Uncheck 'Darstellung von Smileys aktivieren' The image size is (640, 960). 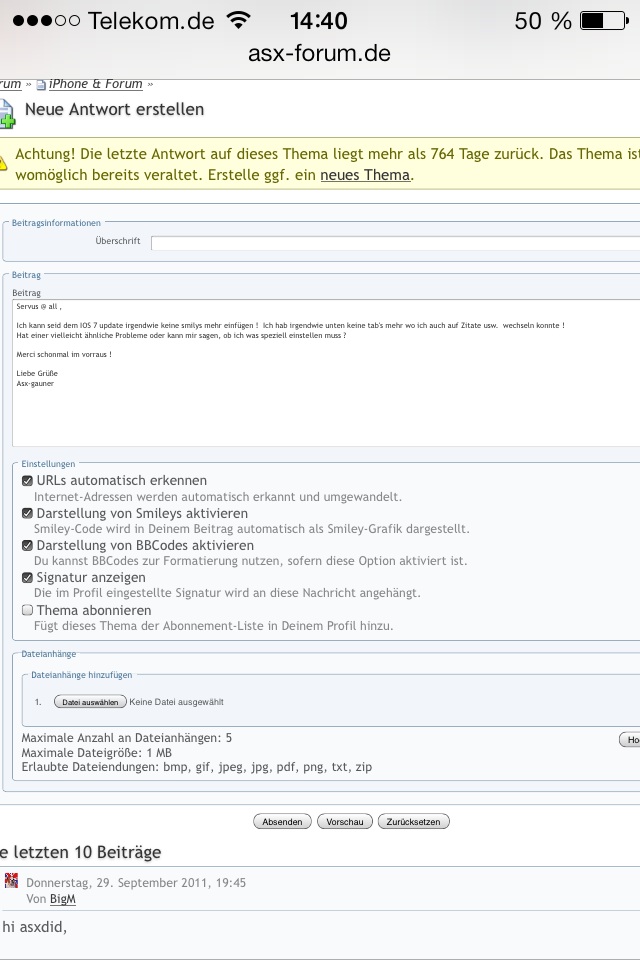tap(28, 513)
